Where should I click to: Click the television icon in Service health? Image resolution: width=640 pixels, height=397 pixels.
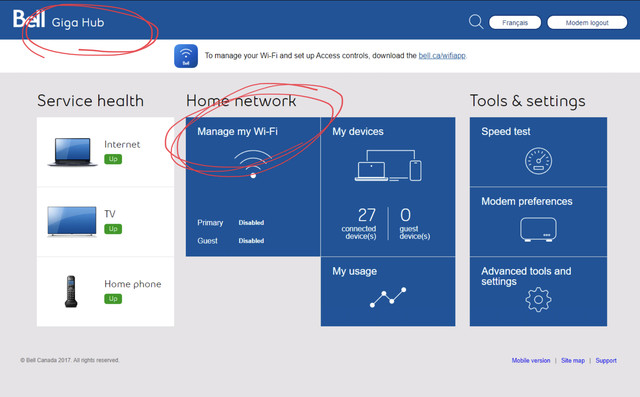72,221
